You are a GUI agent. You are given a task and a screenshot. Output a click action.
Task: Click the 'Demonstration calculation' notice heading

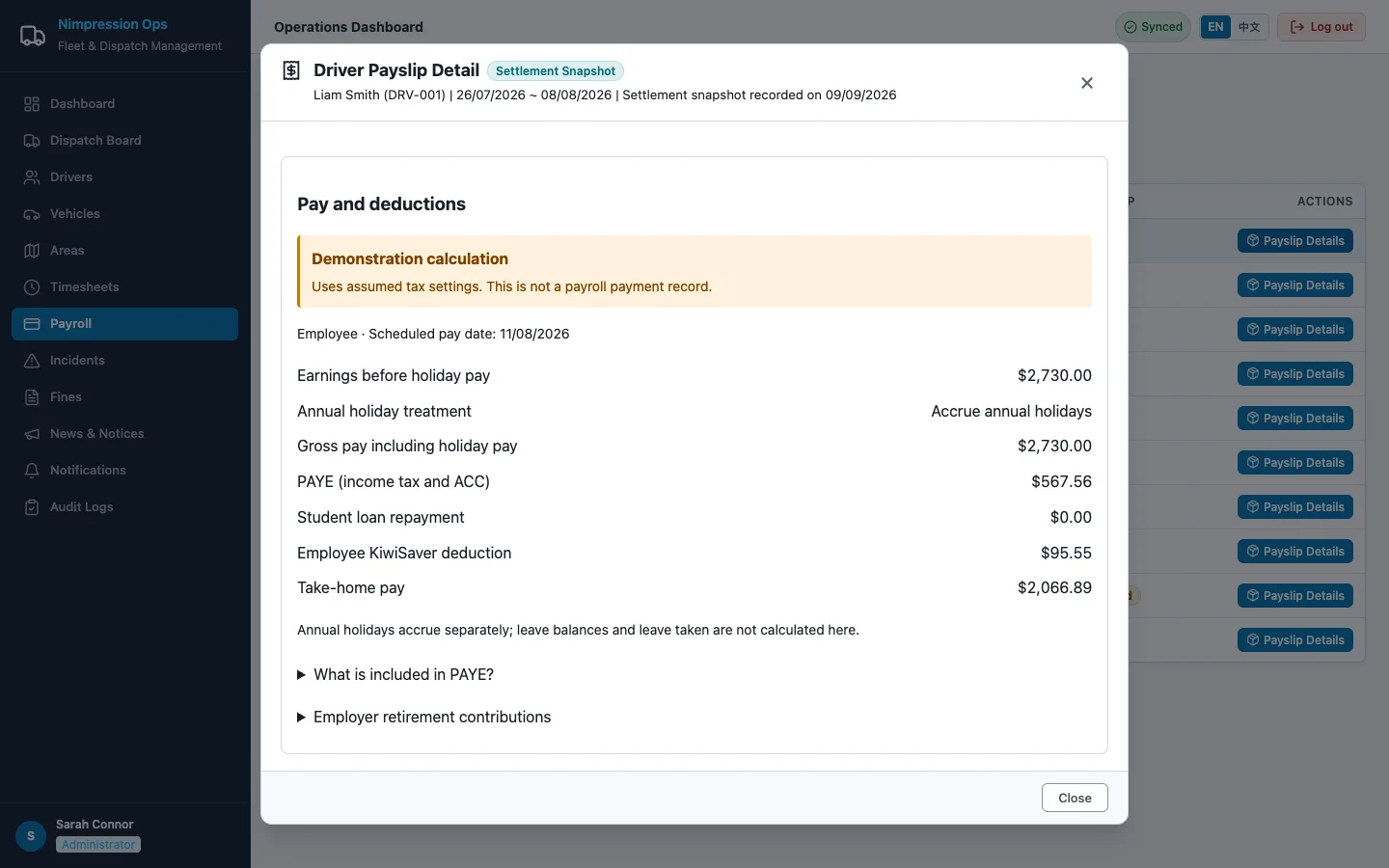[410, 259]
